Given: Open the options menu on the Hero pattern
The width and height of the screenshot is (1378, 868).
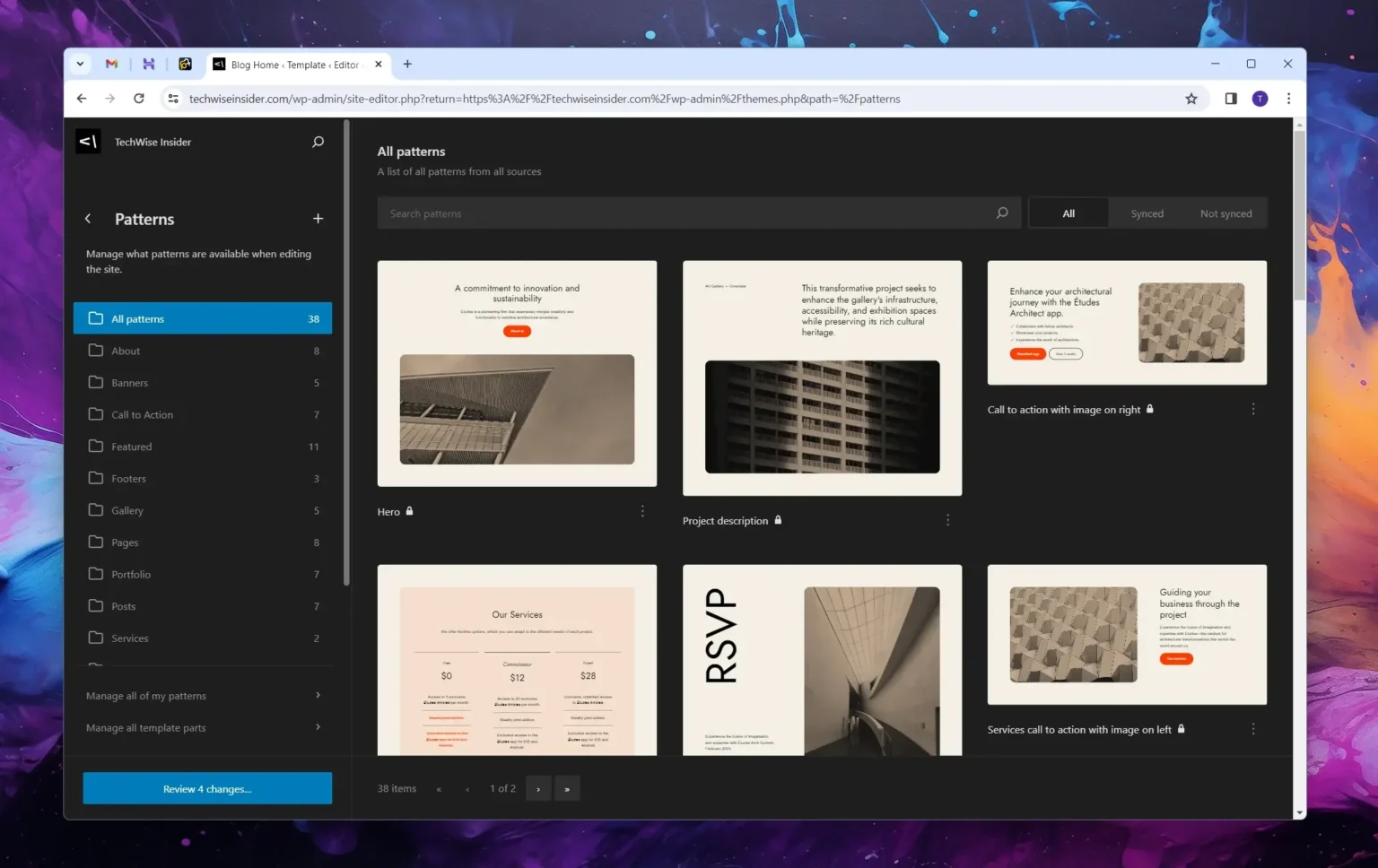Looking at the screenshot, I should pyautogui.click(x=642, y=510).
